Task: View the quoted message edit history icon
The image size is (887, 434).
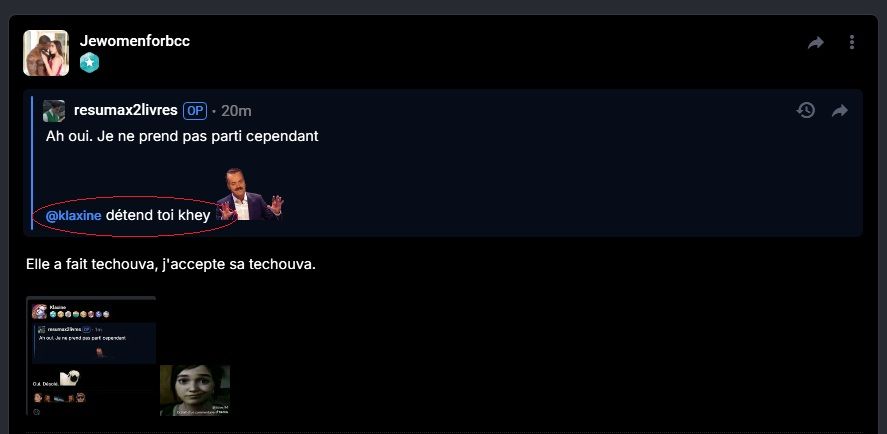Action: pyautogui.click(x=806, y=110)
